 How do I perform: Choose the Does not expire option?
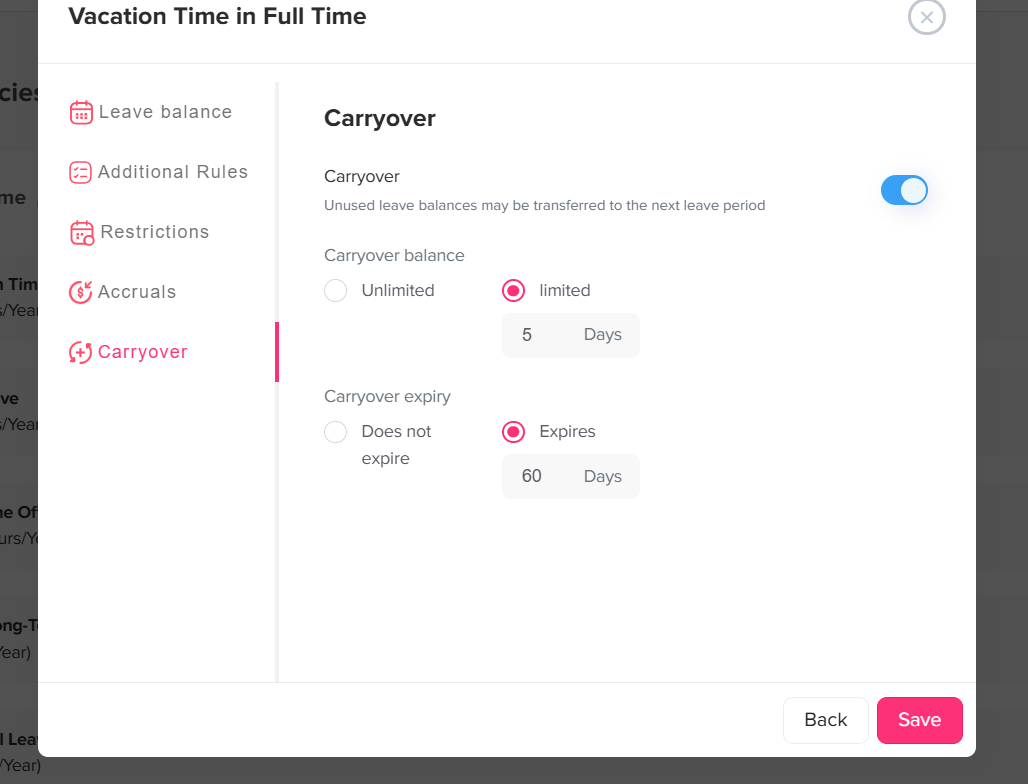pos(336,432)
